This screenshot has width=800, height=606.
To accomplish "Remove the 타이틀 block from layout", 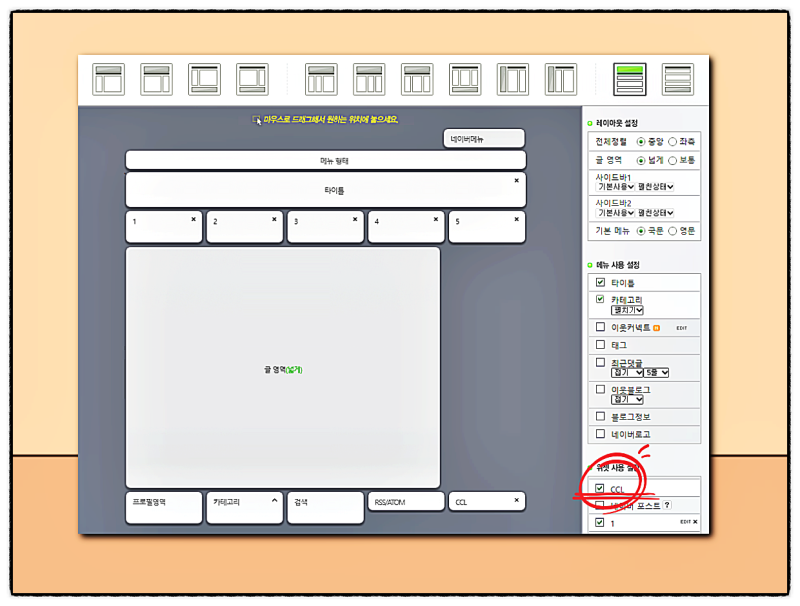I will (516, 181).
